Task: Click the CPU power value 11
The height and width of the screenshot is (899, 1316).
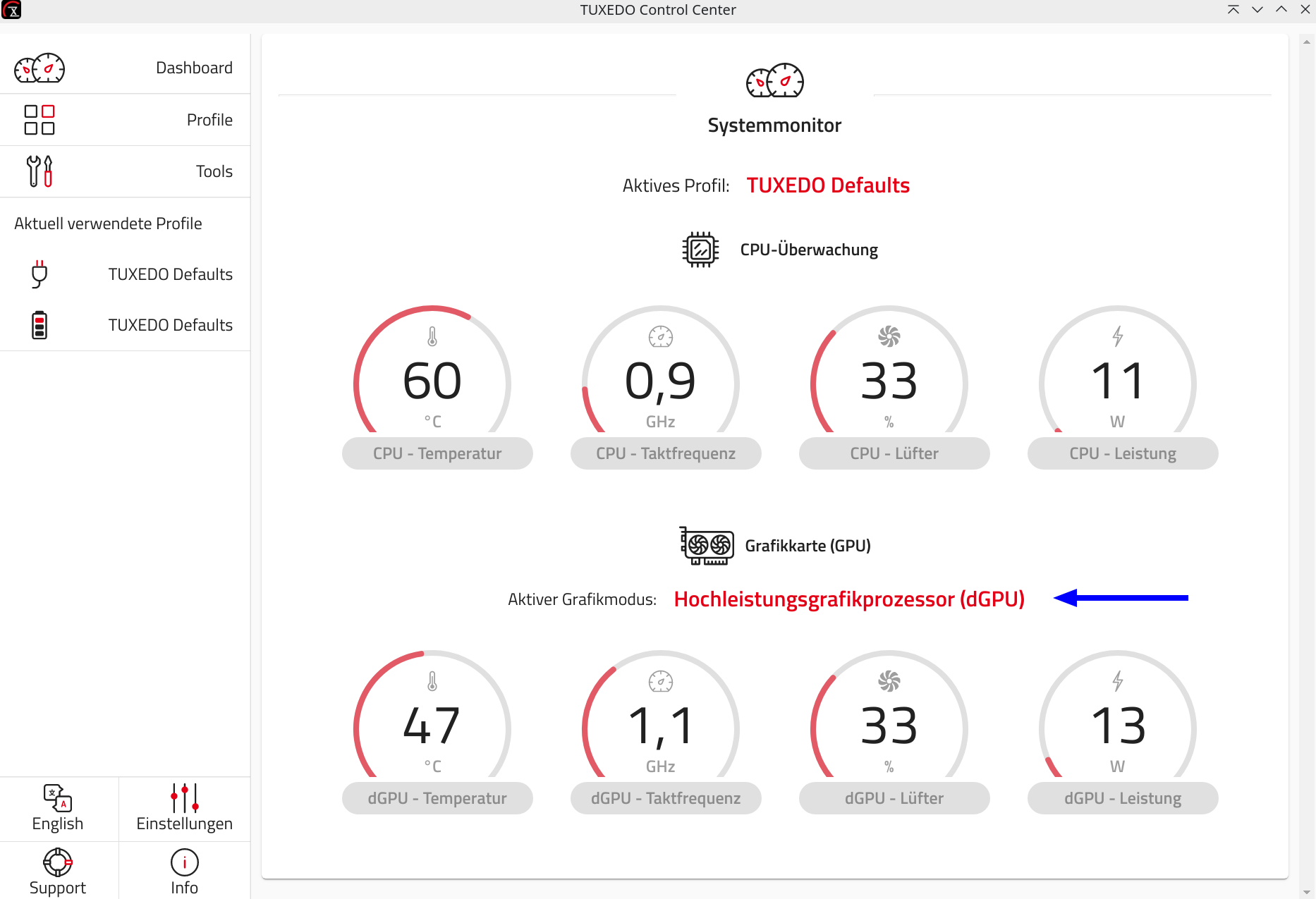Action: coord(1118,381)
